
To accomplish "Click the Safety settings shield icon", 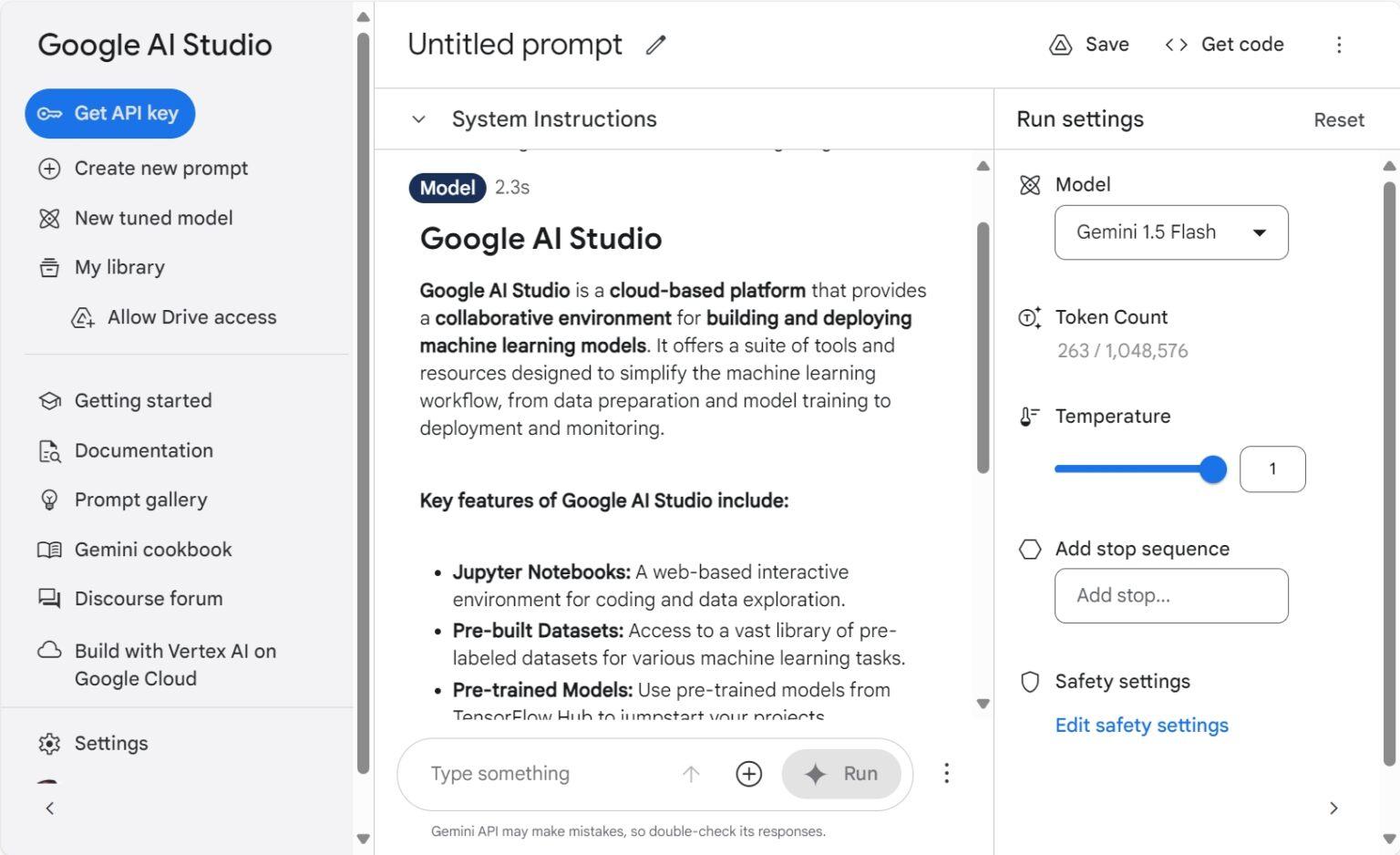I will click(x=1030, y=682).
